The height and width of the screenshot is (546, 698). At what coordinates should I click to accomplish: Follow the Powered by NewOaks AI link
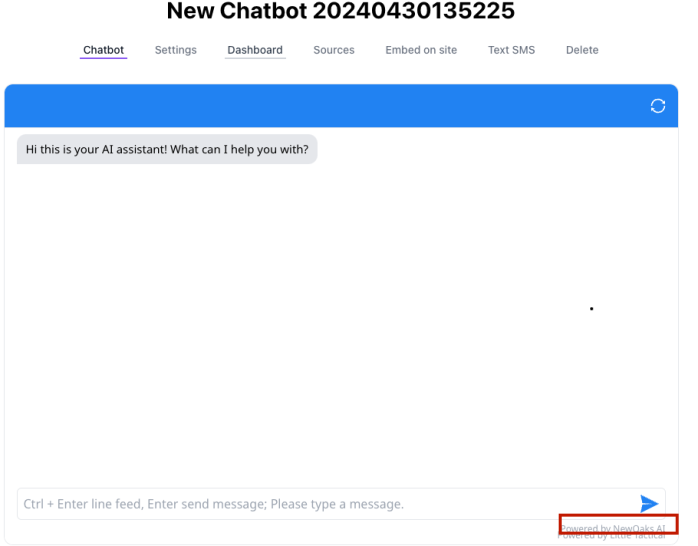pos(613,528)
